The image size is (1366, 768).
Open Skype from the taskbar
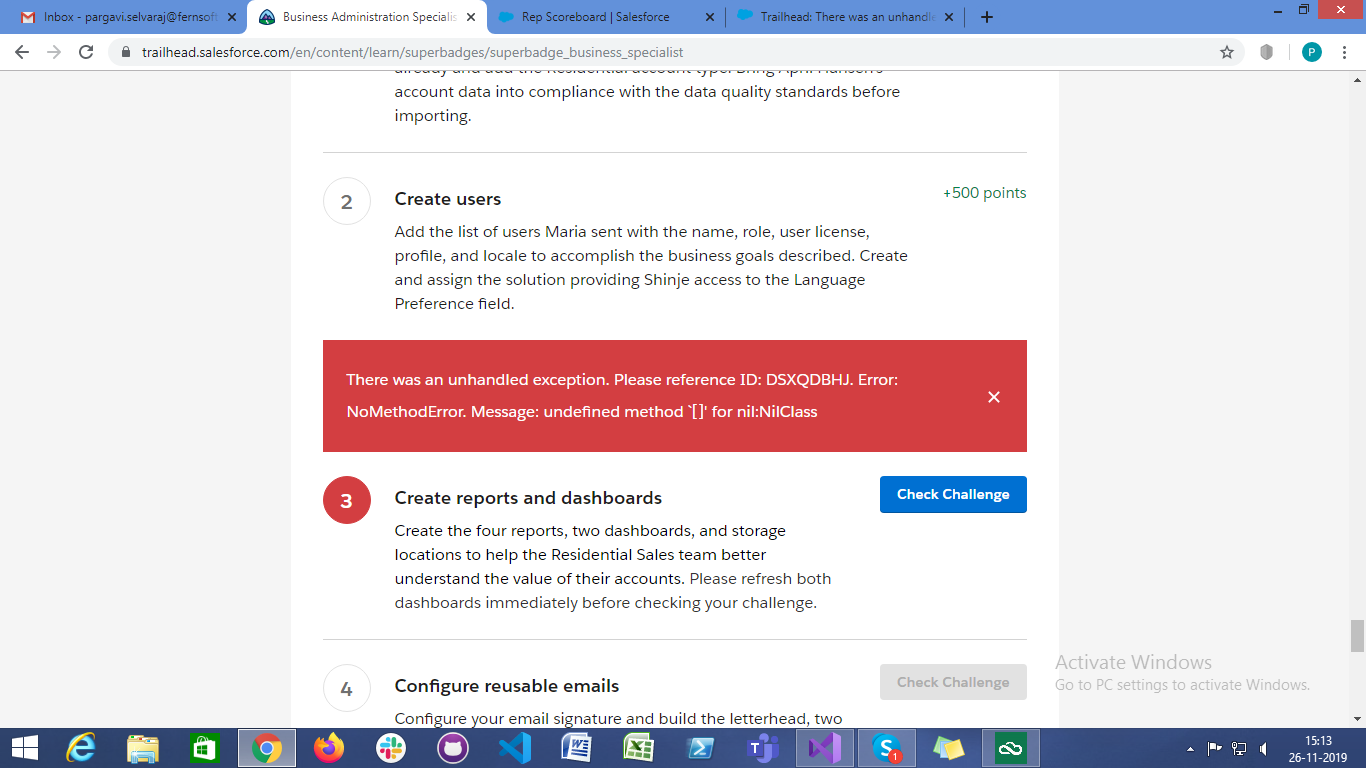[x=887, y=748]
